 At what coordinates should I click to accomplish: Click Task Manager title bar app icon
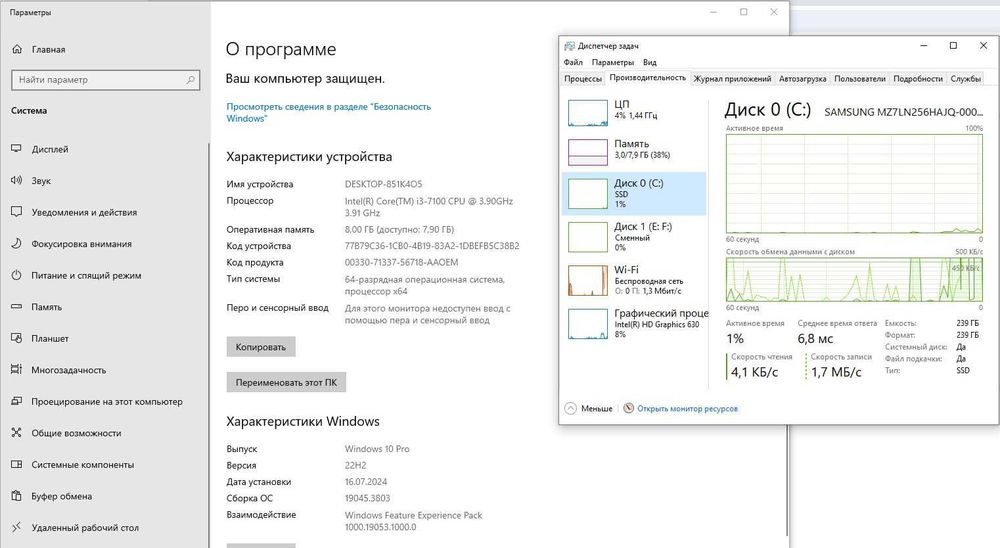(x=570, y=46)
